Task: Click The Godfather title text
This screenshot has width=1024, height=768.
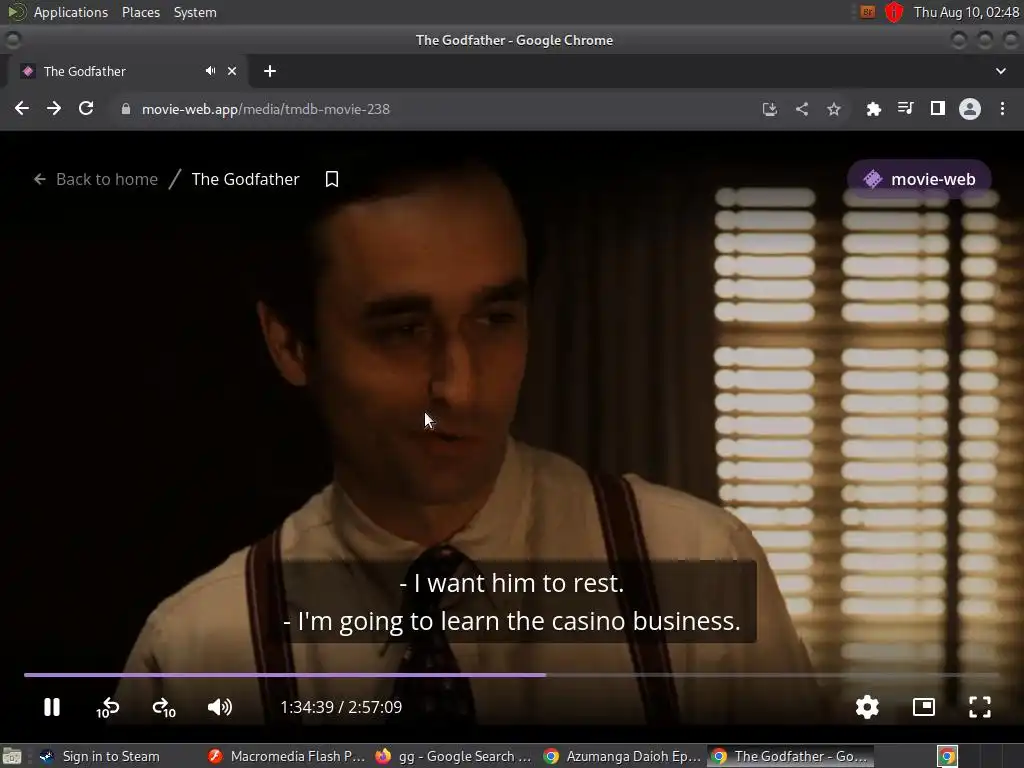Action: (x=246, y=179)
